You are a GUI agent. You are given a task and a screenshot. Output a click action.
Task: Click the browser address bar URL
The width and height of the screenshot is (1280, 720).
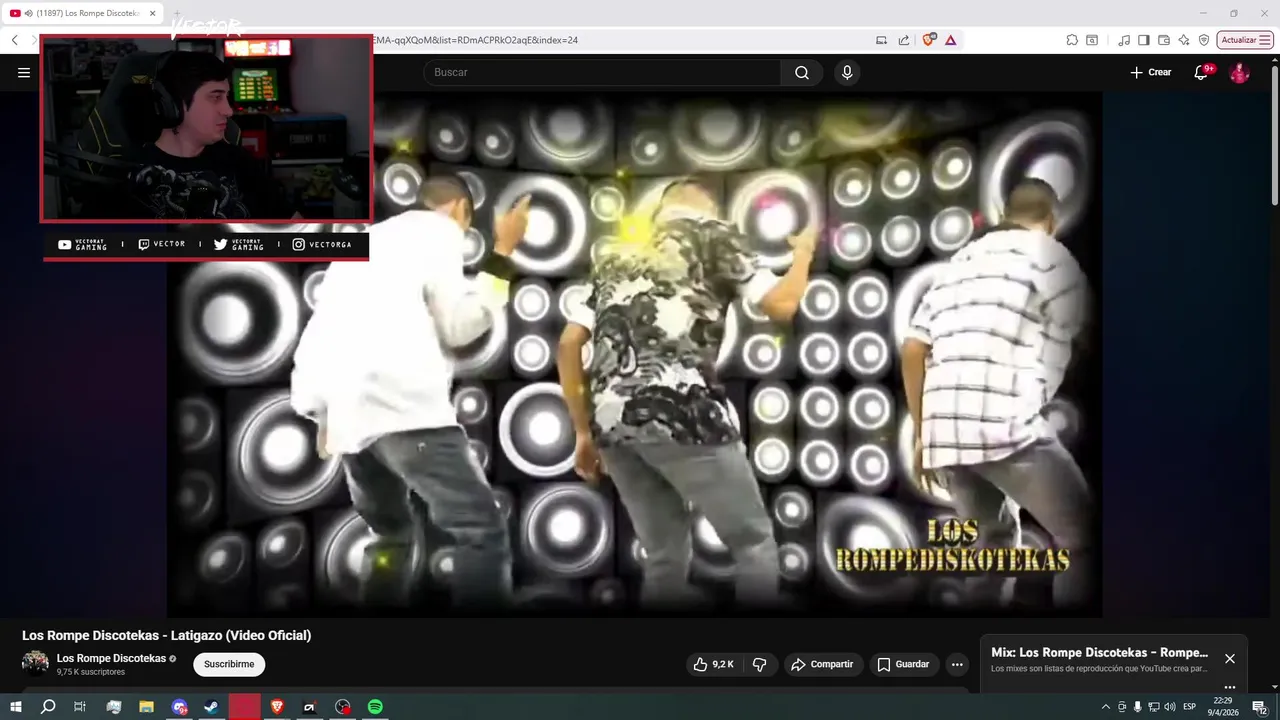click(475, 40)
